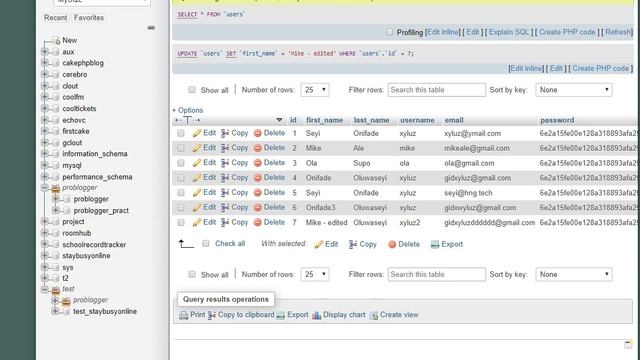Image resolution: width=640 pixels, height=360 pixels.
Task: Click the problogger database icon in the tree
Action: click(x=56, y=188)
